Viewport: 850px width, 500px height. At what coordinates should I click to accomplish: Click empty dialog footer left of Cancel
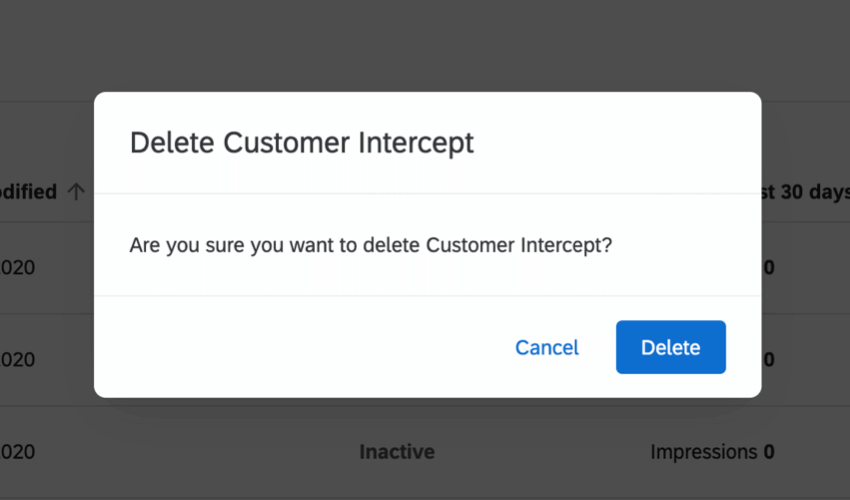[x=300, y=347]
